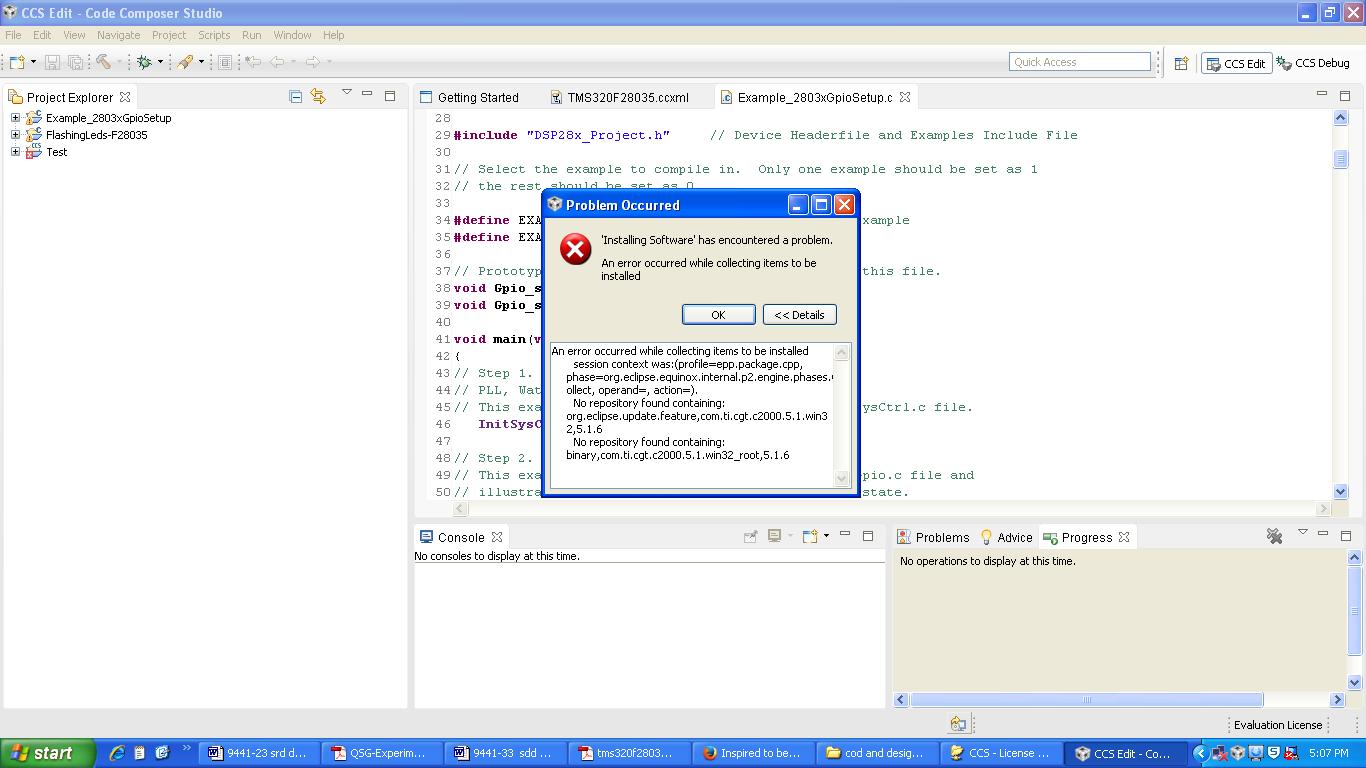
Task: Click the Windows start button
Action: coord(47,753)
